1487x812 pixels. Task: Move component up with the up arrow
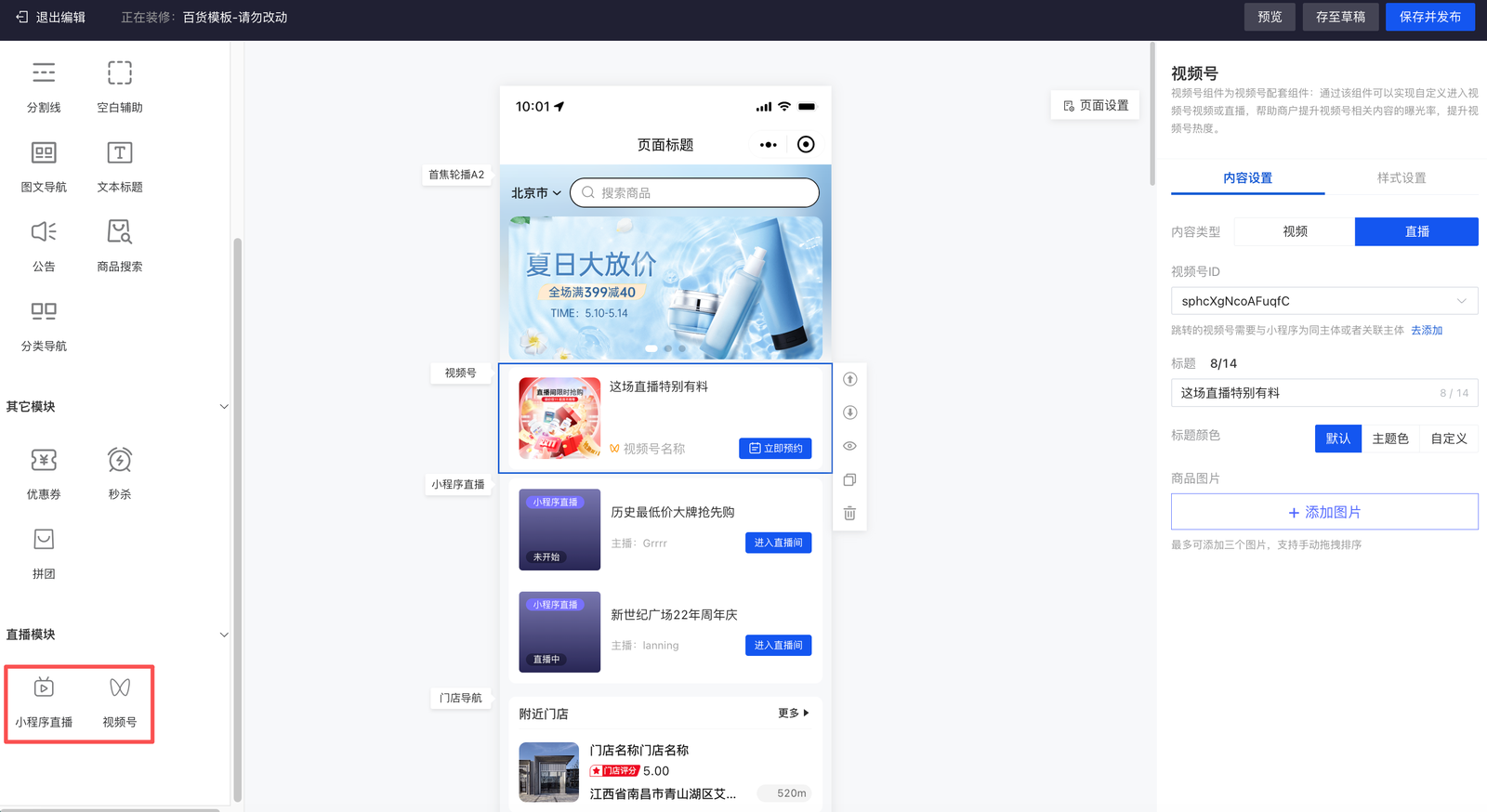click(849, 379)
